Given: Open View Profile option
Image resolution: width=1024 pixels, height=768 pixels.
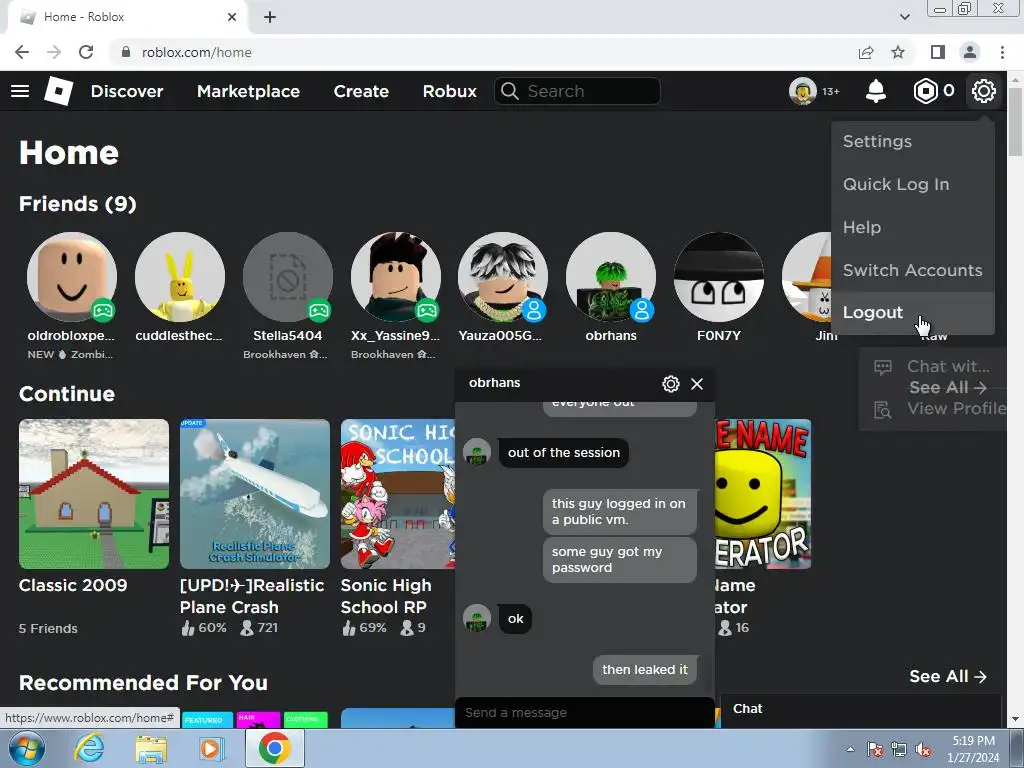Looking at the screenshot, I should click(x=940, y=409).
